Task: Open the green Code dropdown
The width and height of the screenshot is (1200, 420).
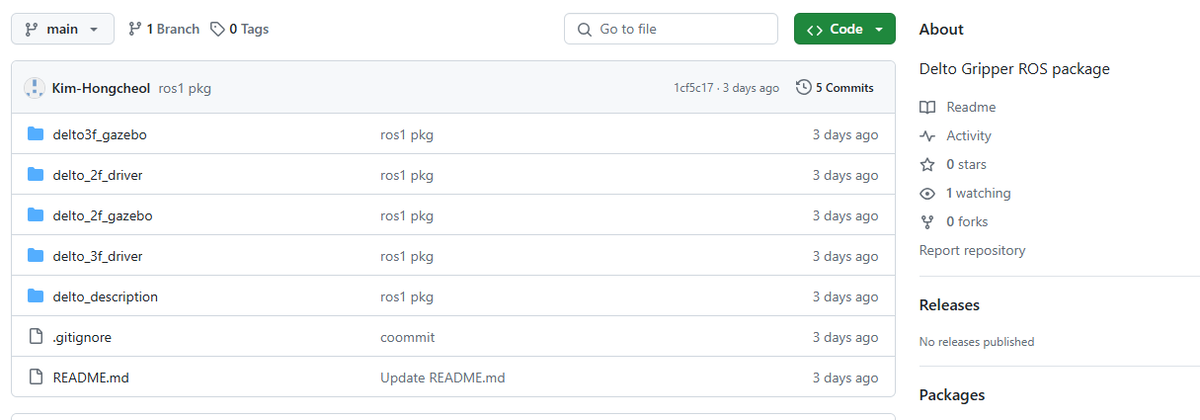Action: [844, 29]
